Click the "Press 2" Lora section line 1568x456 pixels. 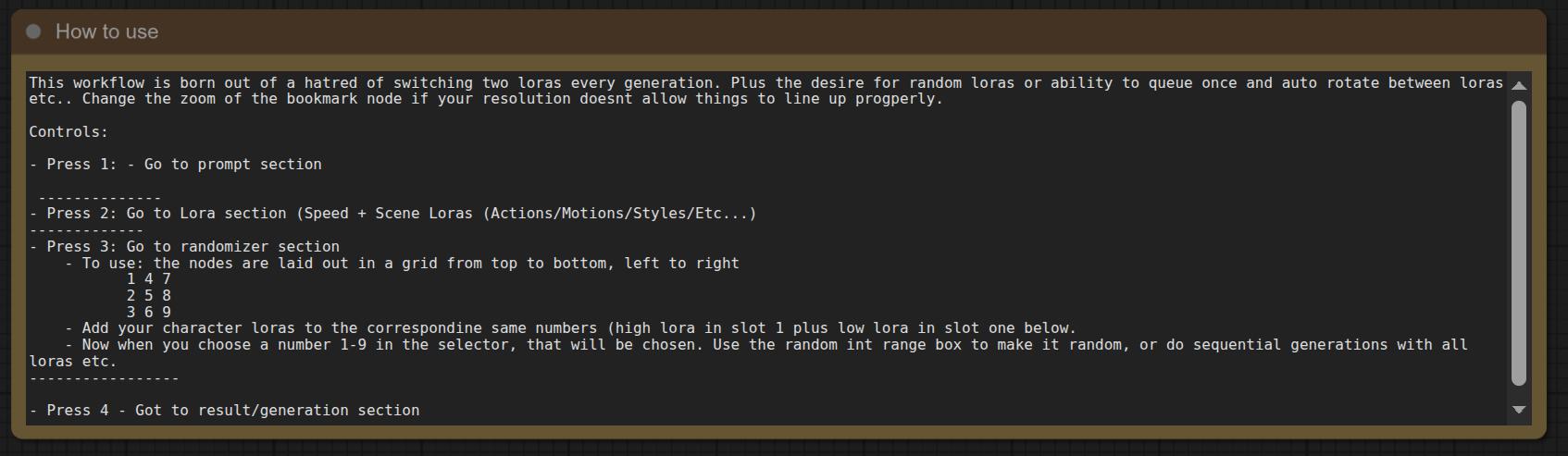click(x=392, y=214)
